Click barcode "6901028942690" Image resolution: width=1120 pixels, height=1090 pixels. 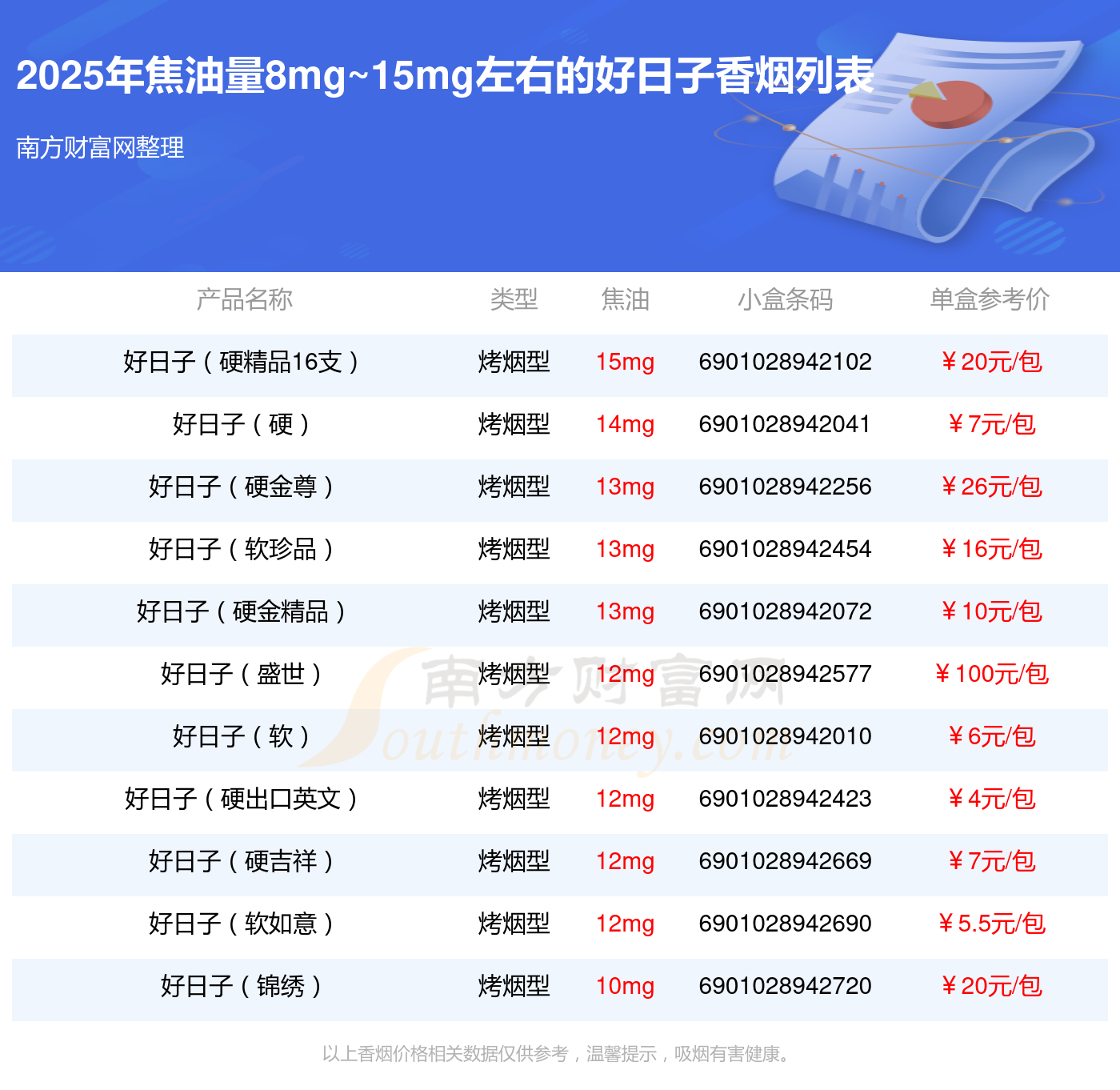coord(785,924)
